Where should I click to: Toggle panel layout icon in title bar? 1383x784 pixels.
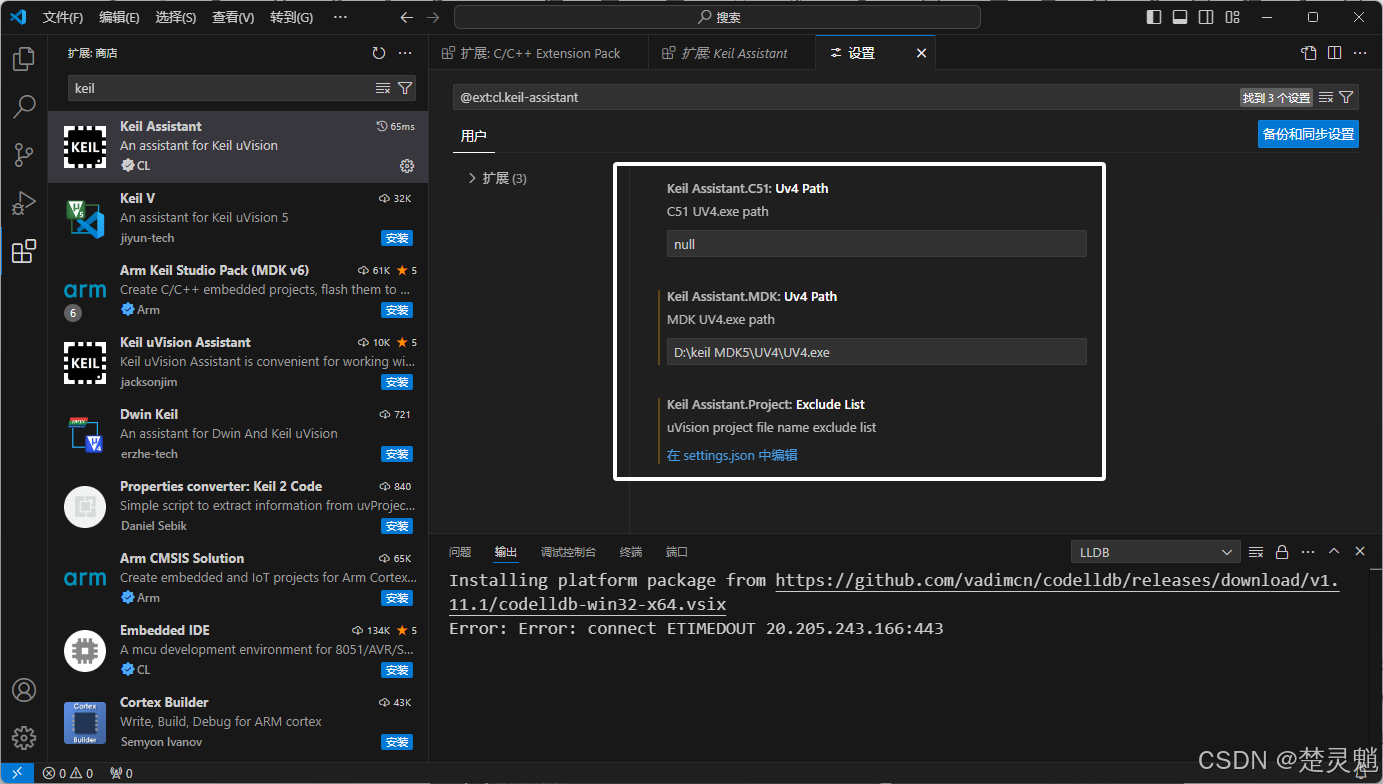tap(1180, 17)
